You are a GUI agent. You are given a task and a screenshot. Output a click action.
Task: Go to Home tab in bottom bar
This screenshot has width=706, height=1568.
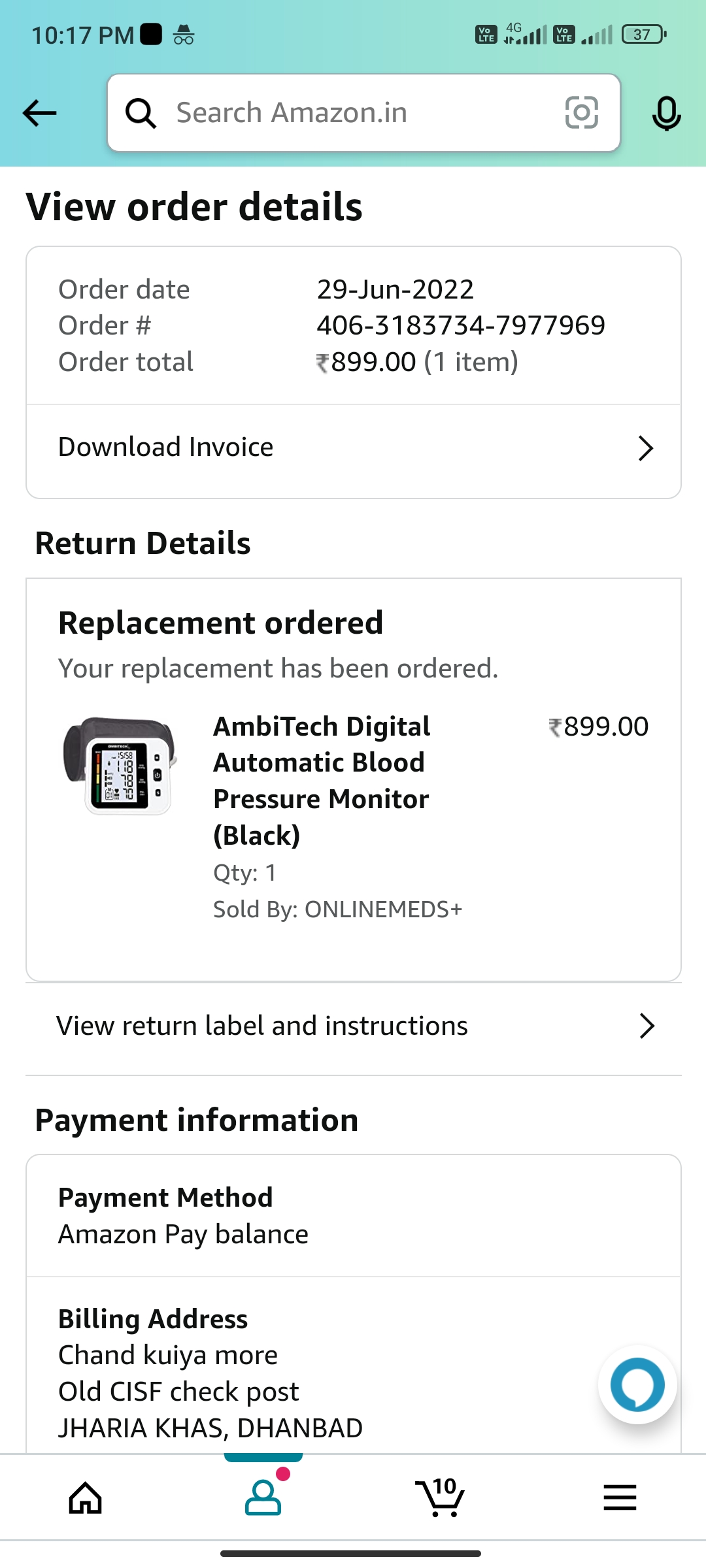point(86,1497)
